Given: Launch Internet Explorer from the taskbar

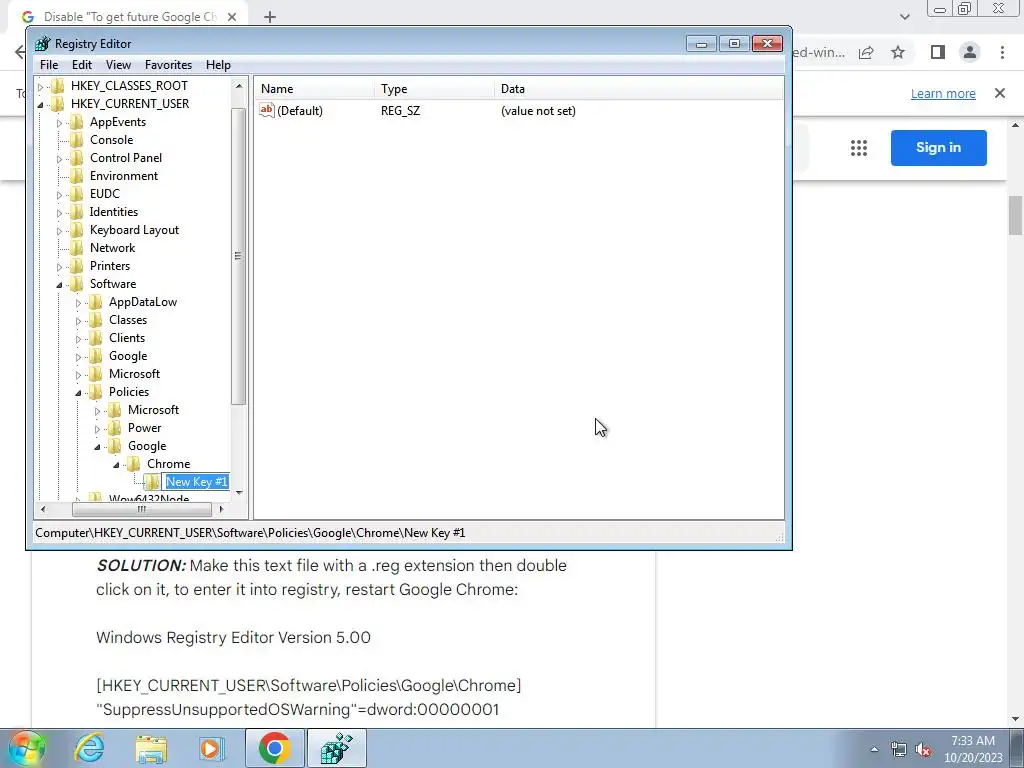Looking at the screenshot, I should pos(89,748).
